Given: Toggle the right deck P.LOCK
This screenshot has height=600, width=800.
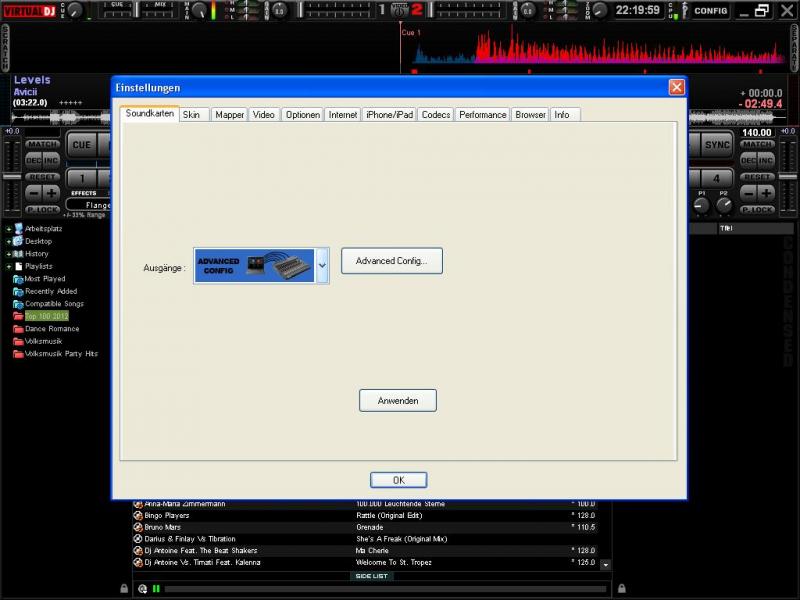Looking at the screenshot, I should pyautogui.click(x=757, y=210).
